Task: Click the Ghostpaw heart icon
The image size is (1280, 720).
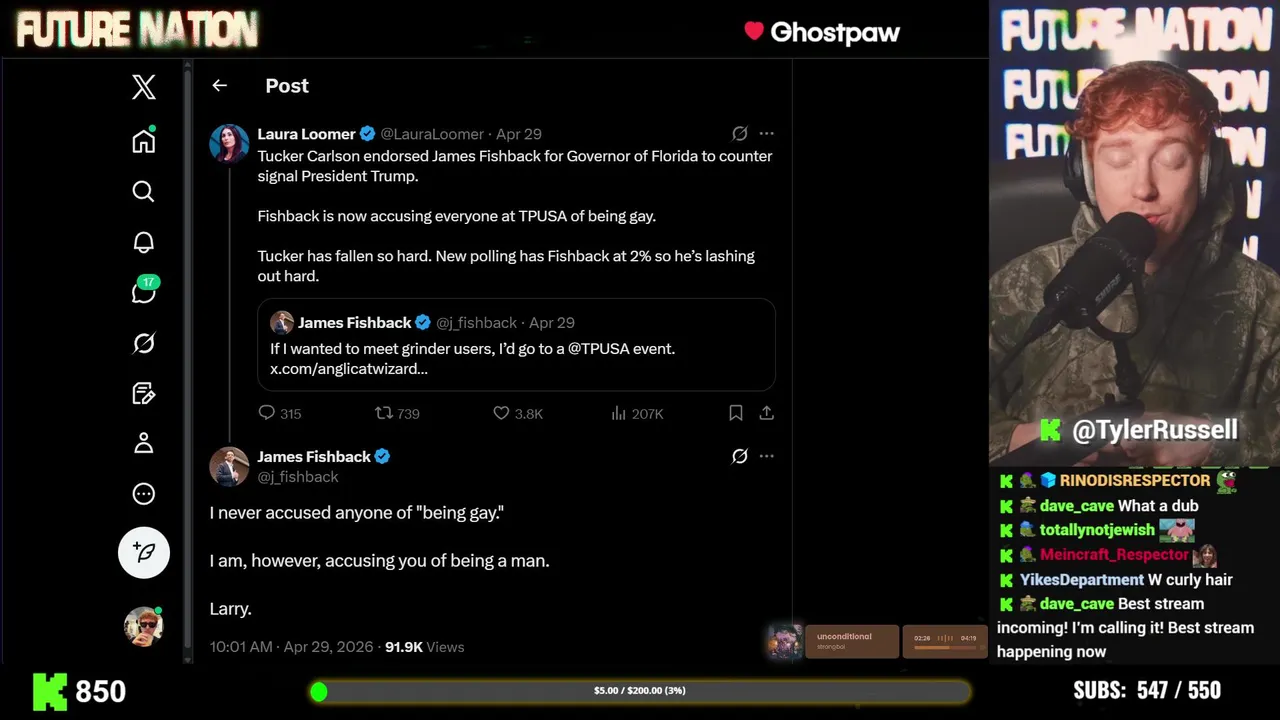Action: coord(754,31)
